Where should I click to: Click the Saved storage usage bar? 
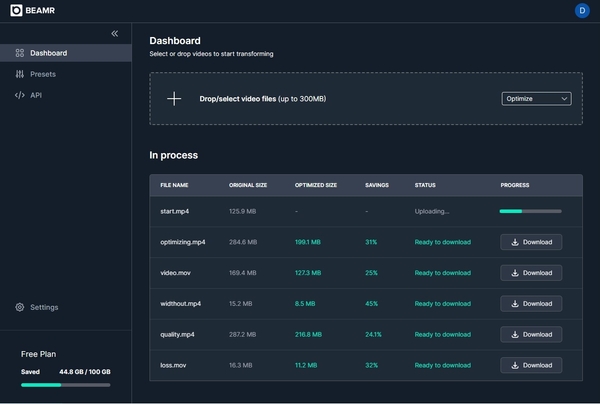tap(65, 383)
